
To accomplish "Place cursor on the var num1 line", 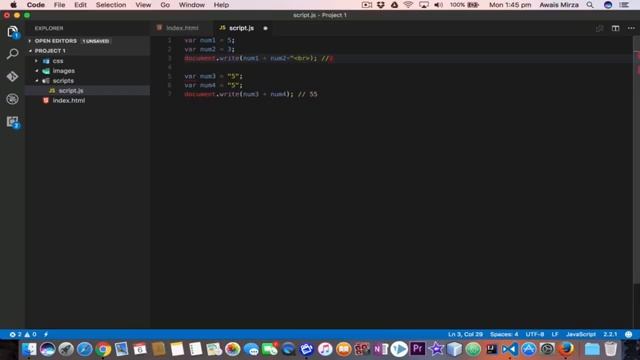I will (209, 40).
